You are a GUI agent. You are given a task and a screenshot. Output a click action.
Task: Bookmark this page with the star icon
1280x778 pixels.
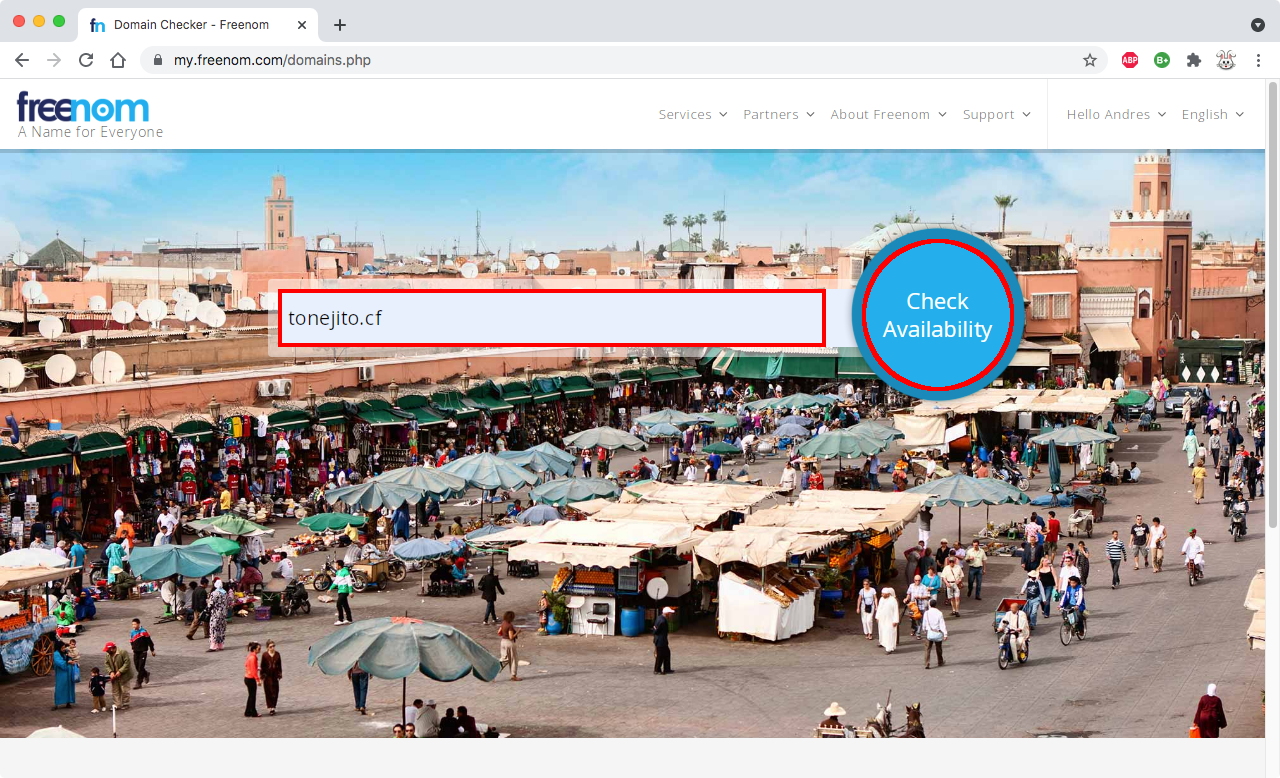coord(1090,60)
